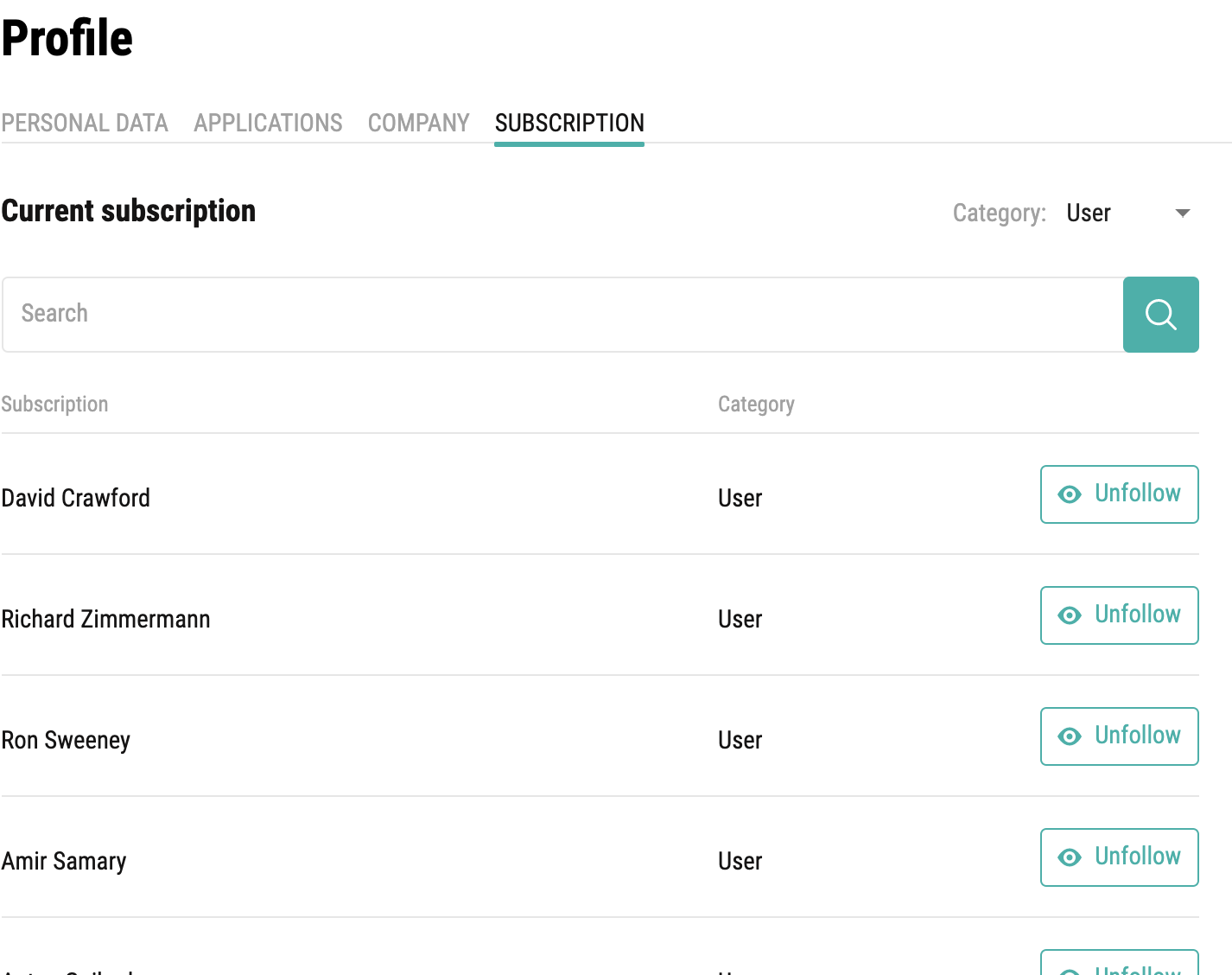
Task: Click the Current subscription heading
Action: tap(129, 211)
